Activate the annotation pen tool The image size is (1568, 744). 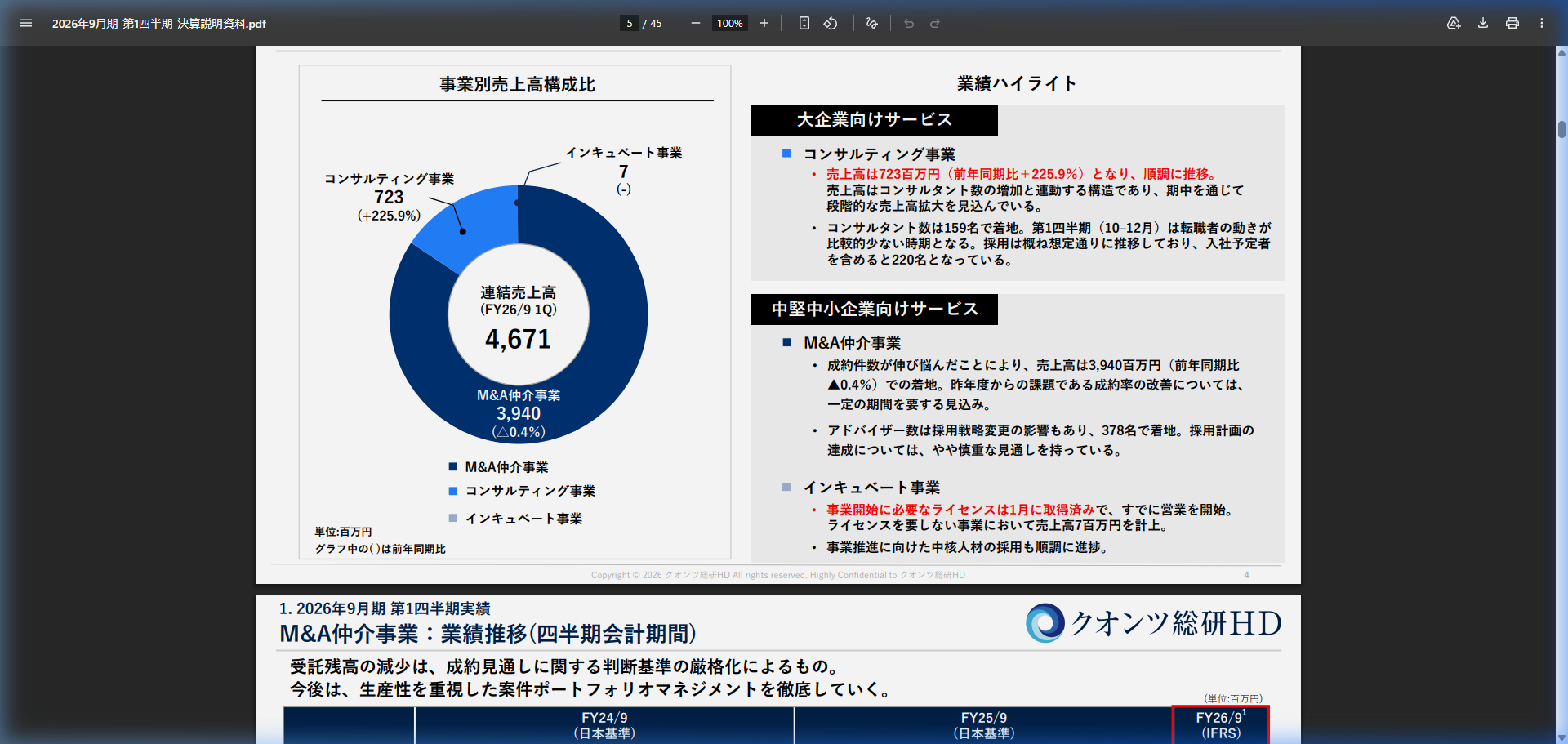(871, 23)
